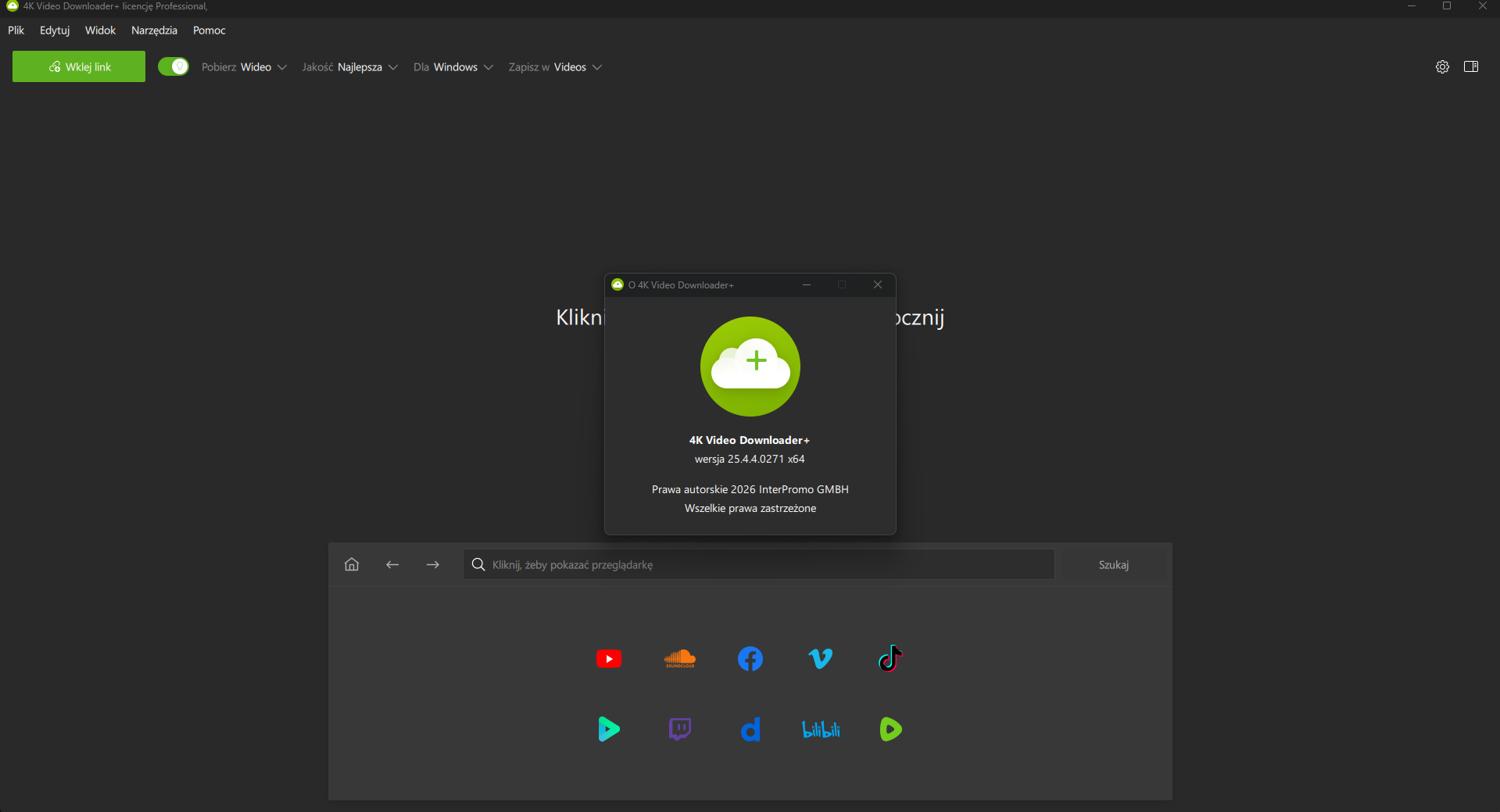Open the Bilibili shortcut icon
This screenshot has height=812, width=1500.
click(821, 729)
